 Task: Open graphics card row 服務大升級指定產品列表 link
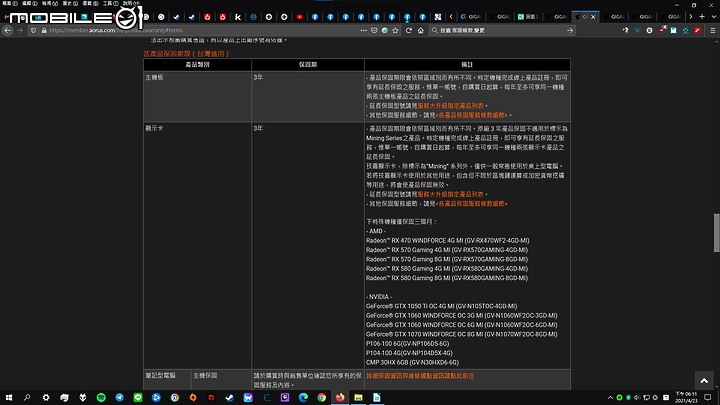pyautogui.click(x=450, y=194)
